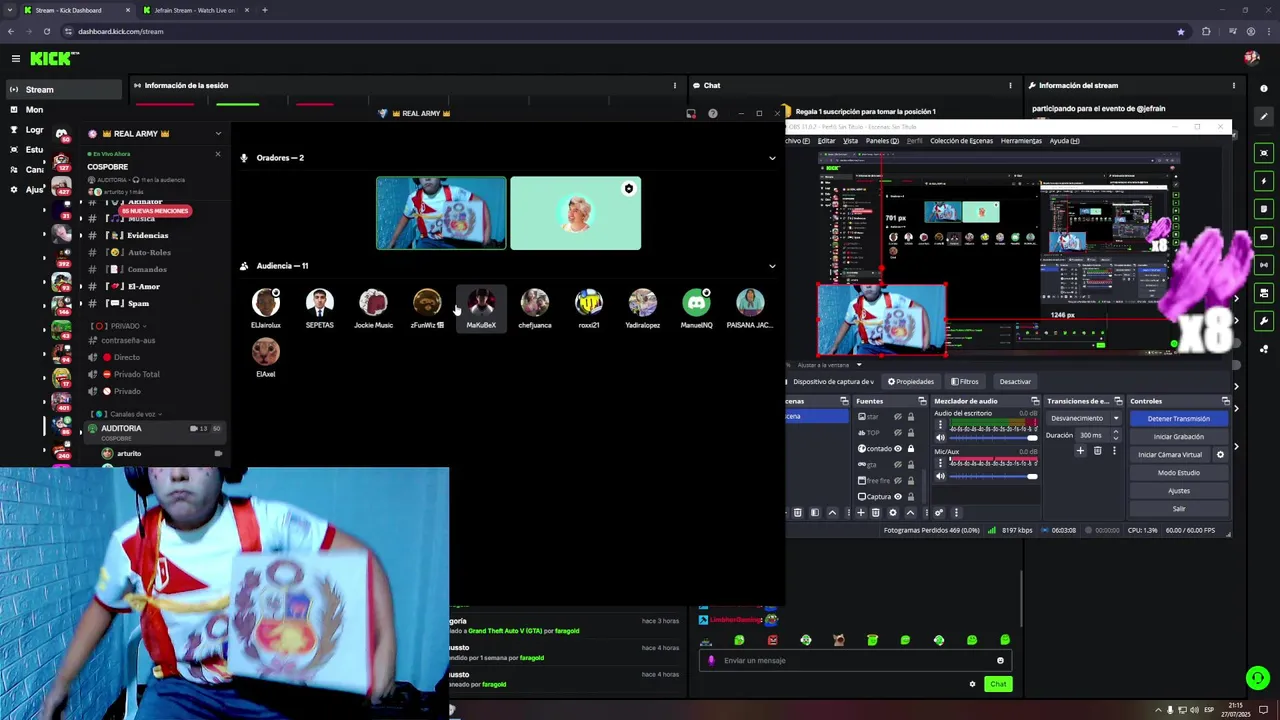
Task: Click the wrench tools icon in right sidebar
Action: (1264, 321)
